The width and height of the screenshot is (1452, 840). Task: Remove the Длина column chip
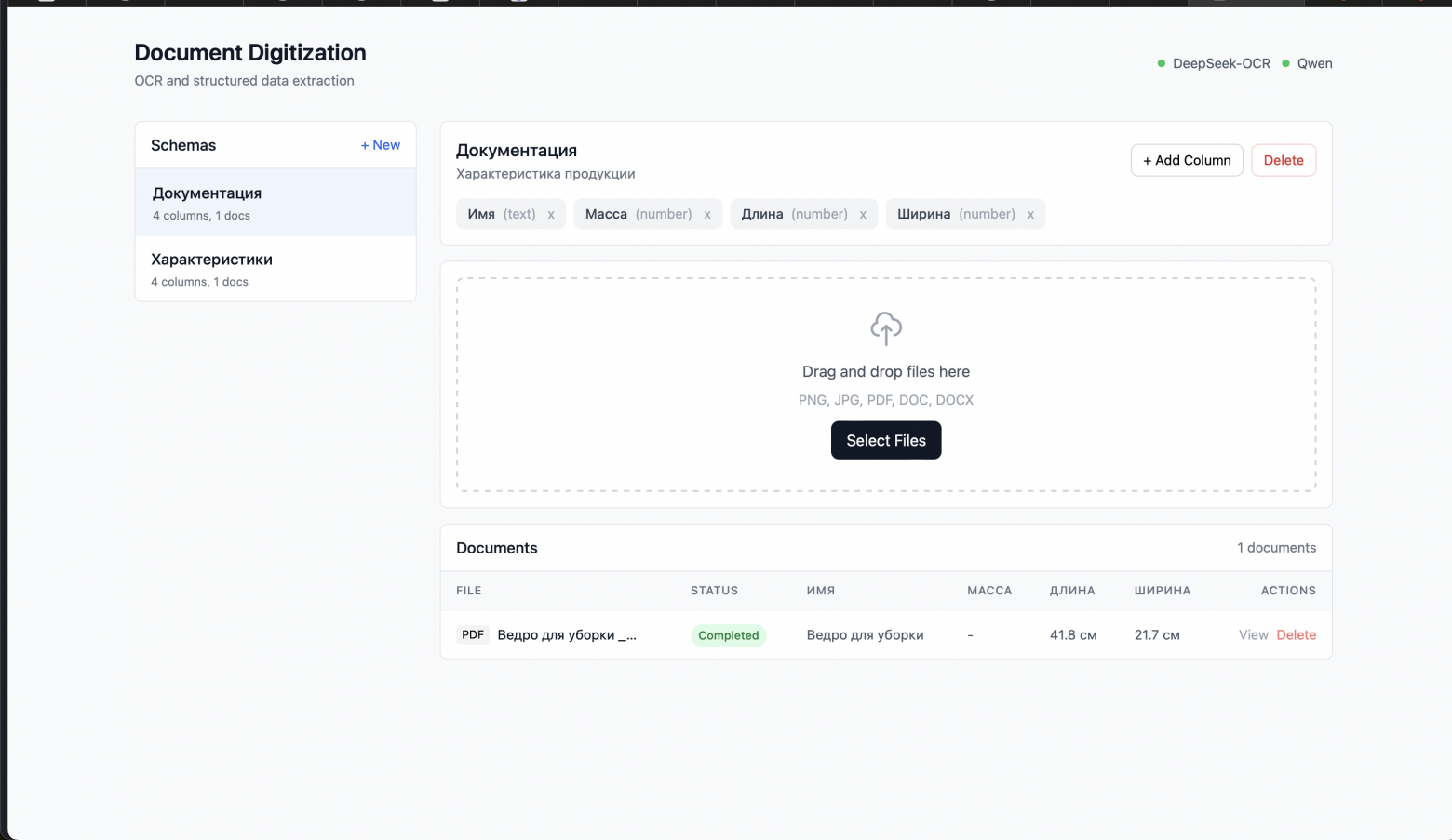863,215
